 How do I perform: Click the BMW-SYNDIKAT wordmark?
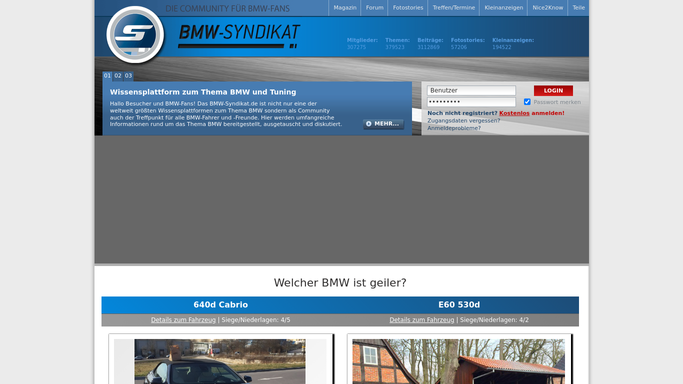[239, 36]
